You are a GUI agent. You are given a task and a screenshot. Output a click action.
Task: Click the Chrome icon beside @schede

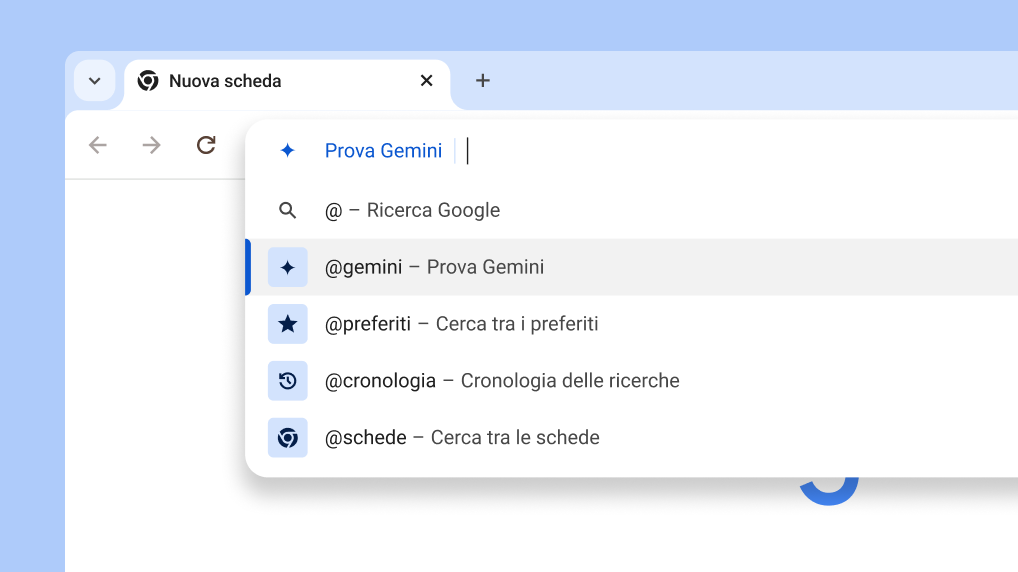(288, 438)
